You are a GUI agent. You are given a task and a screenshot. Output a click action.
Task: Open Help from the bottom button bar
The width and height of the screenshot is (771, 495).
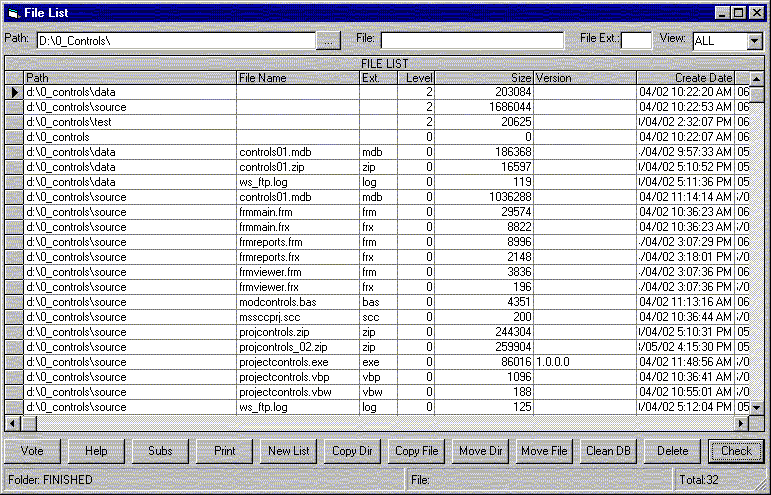point(96,451)
